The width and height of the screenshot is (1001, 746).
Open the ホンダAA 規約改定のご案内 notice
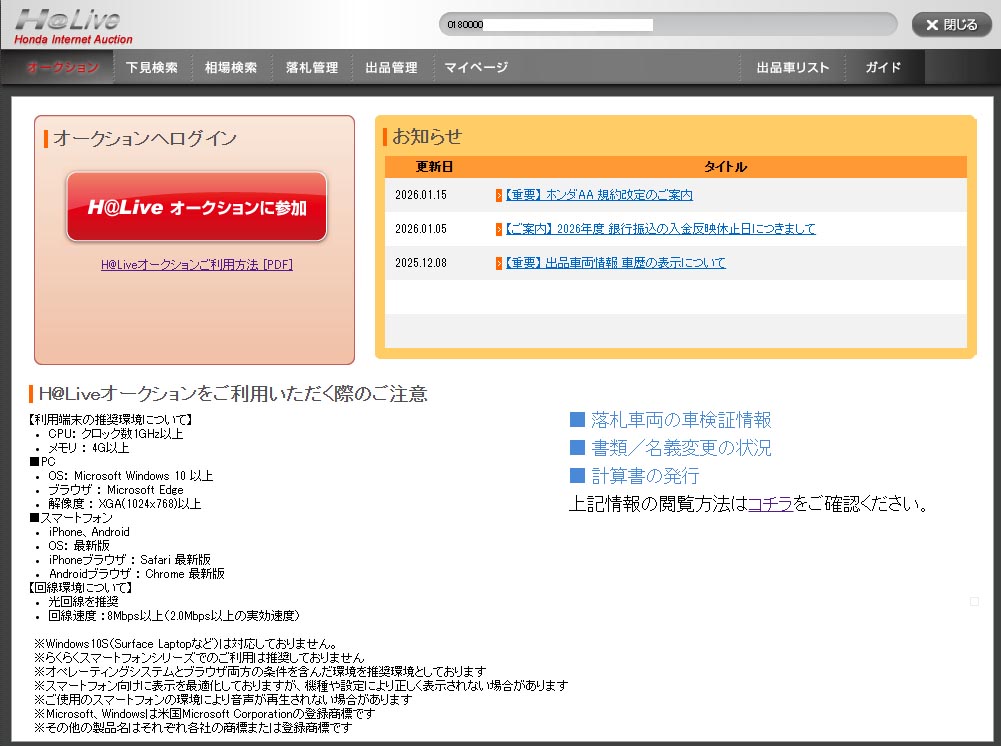point(598,195)
